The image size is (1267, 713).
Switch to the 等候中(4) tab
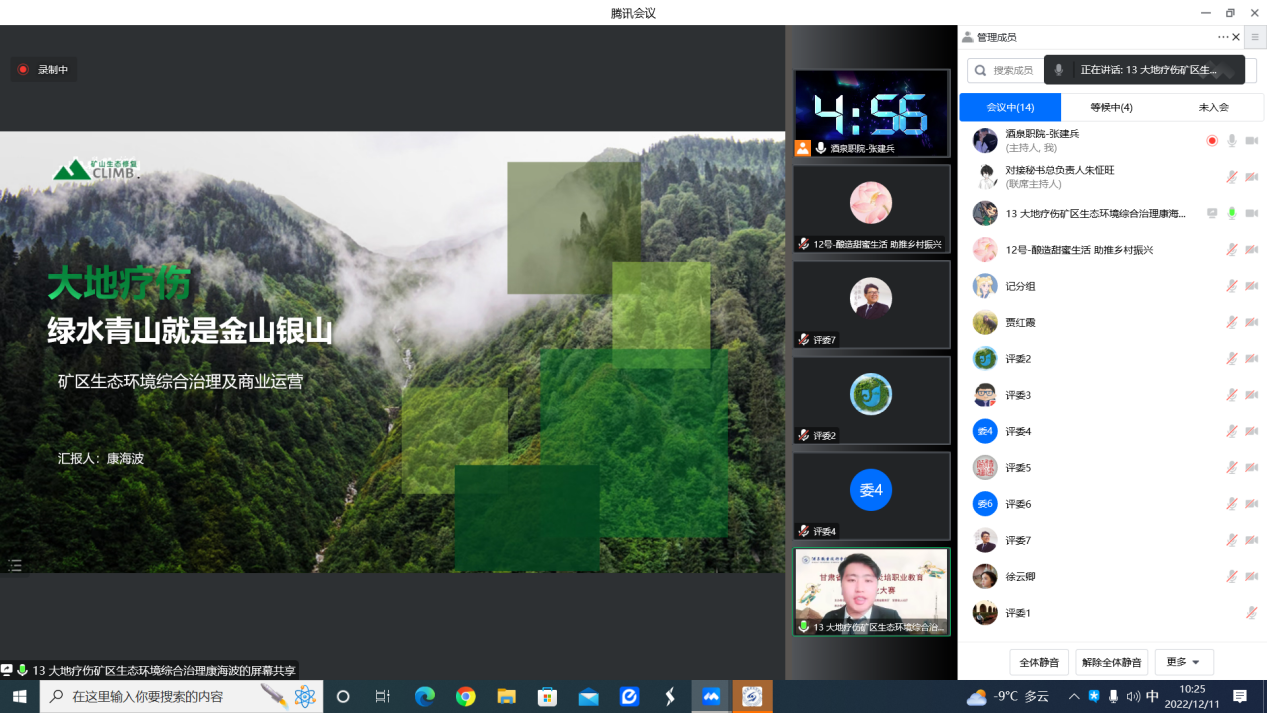(1111, 107)
